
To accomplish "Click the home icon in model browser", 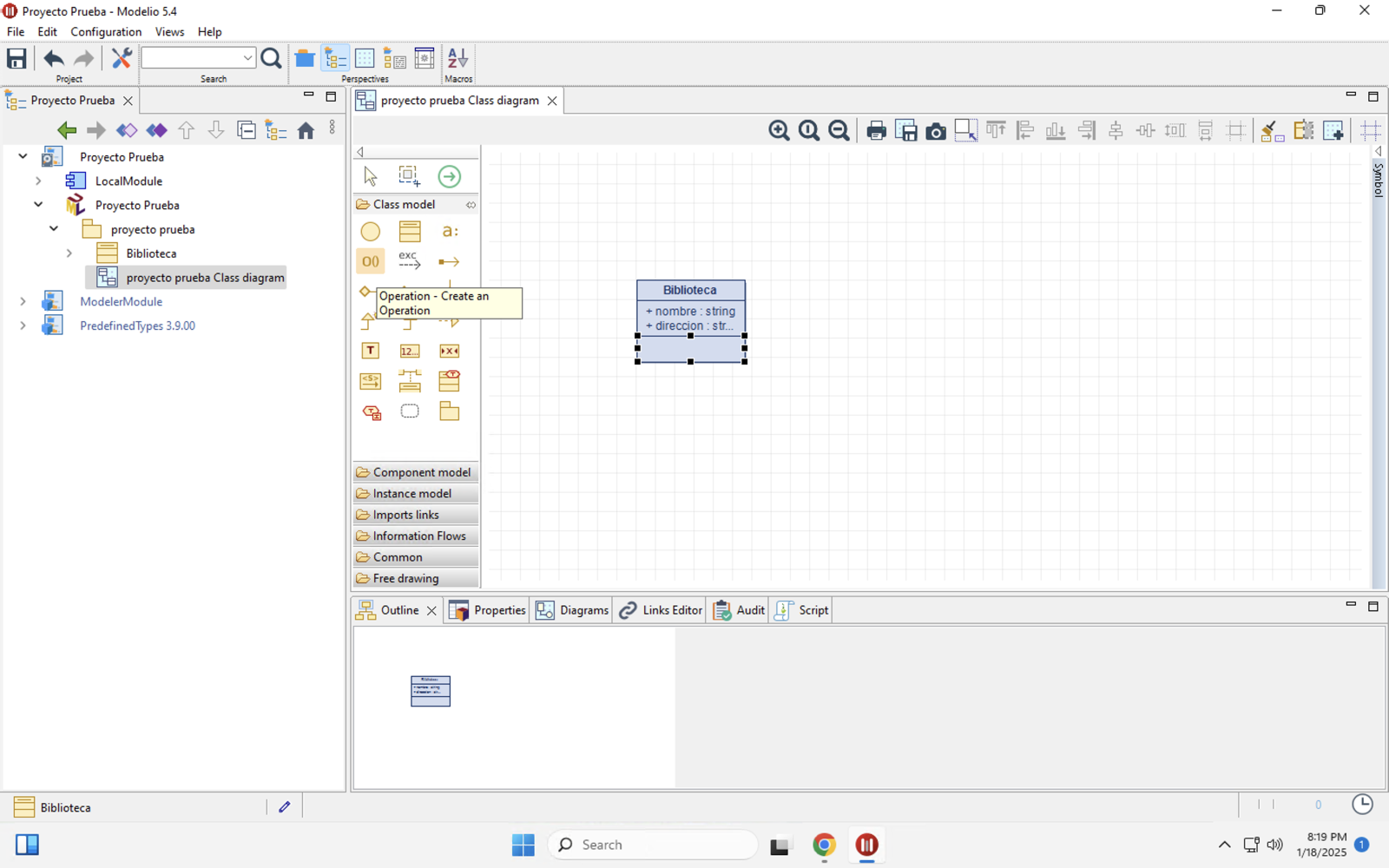I will 306,130.
